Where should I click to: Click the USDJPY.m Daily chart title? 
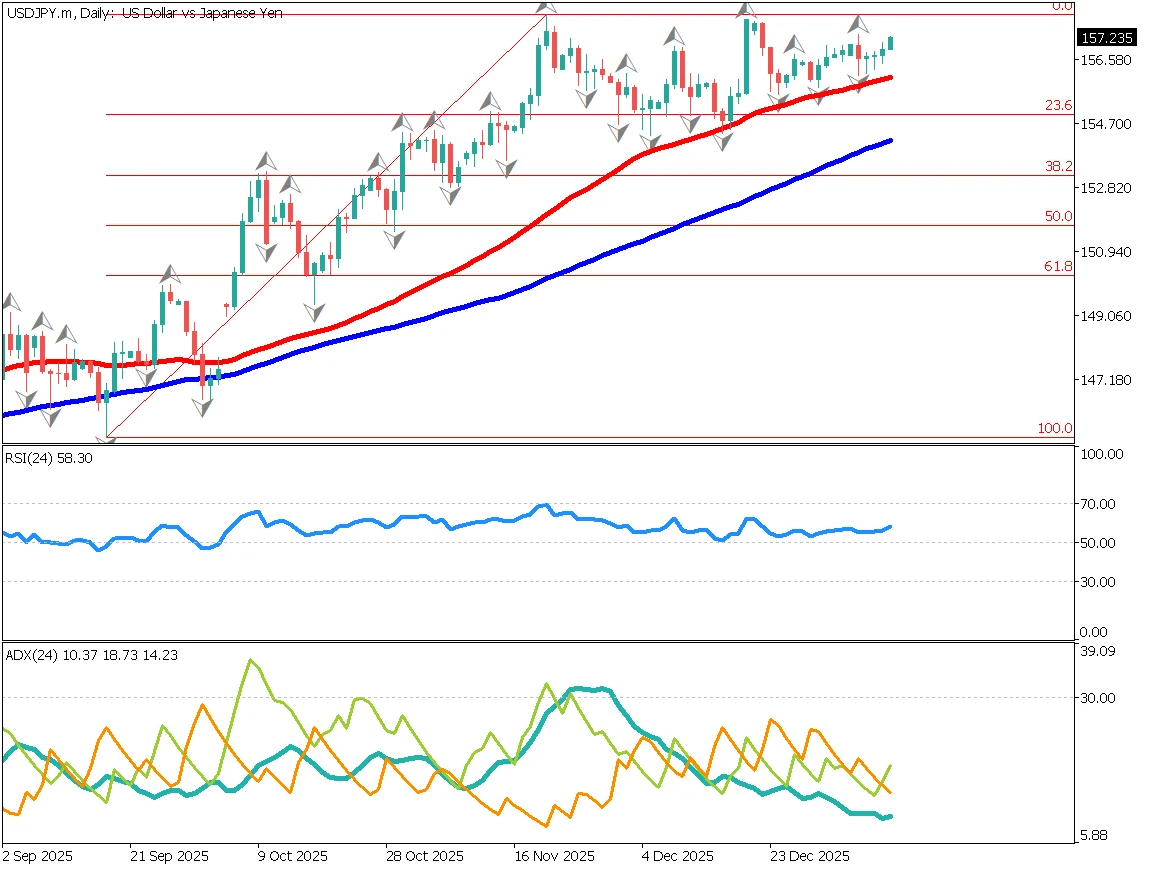click(x=143, y=14)
